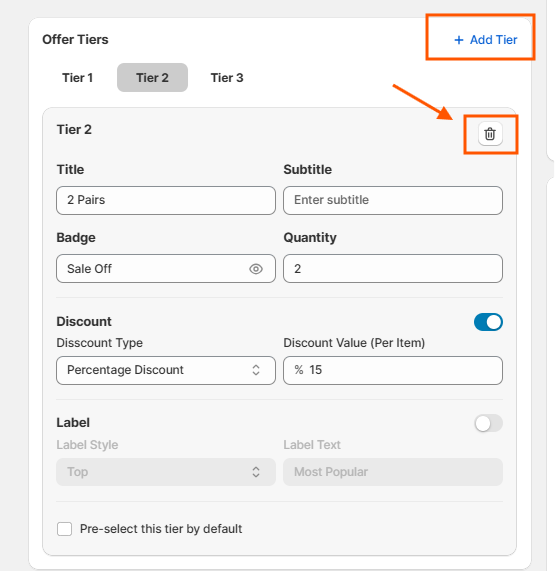555x572 pixels.
Task: Click the plus icon beside Add Tier
Action: coord(459,40)
